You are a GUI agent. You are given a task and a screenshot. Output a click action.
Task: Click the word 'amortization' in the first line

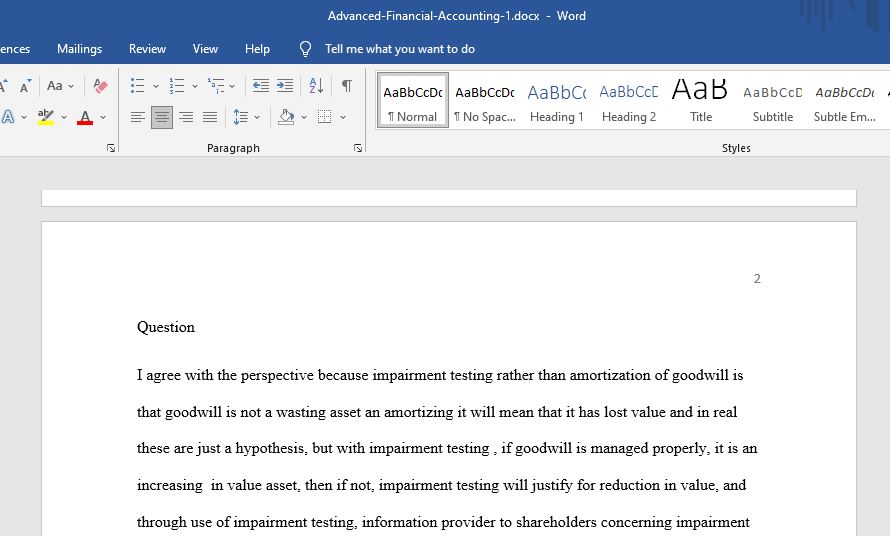click(x=610, y=375)
